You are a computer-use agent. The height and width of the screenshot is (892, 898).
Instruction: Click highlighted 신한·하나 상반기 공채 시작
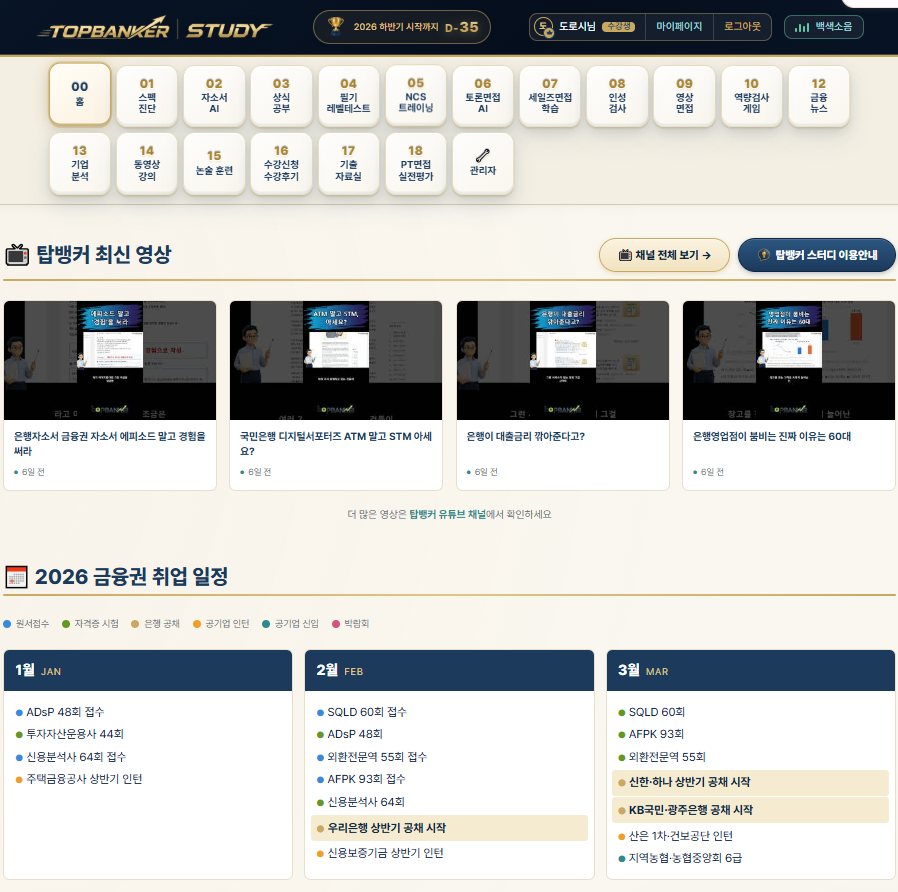tap(750, 783)
